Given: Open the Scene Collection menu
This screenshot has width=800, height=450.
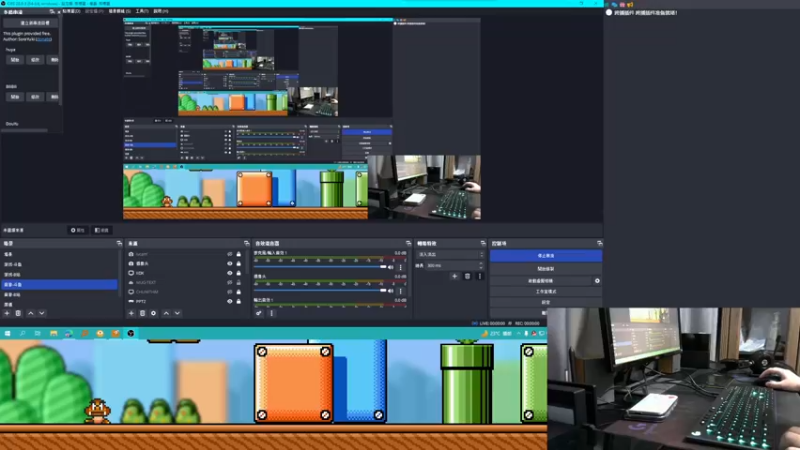Looking at the screenshot, I should point(119,11).
